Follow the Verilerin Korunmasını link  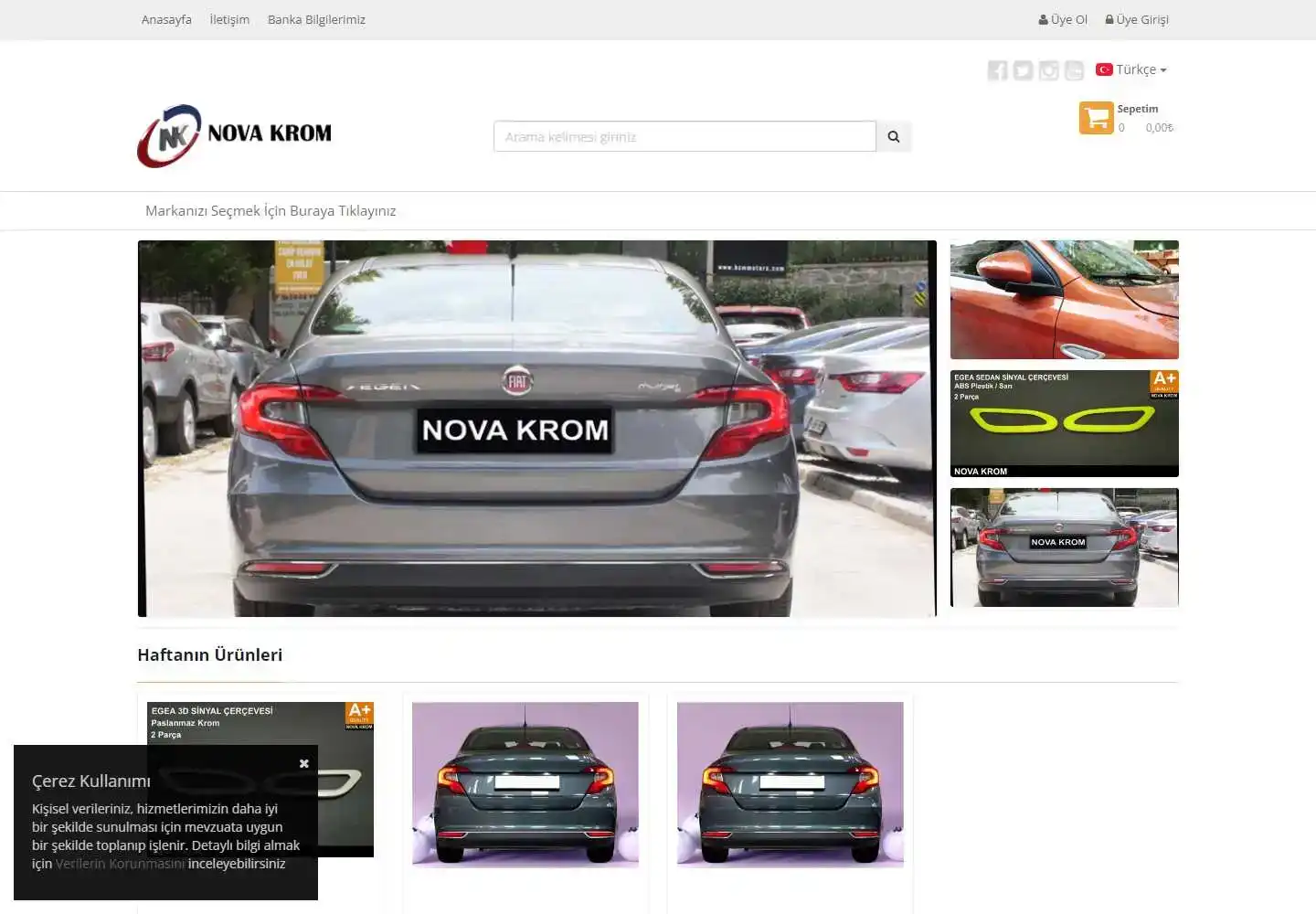point(120,864)
